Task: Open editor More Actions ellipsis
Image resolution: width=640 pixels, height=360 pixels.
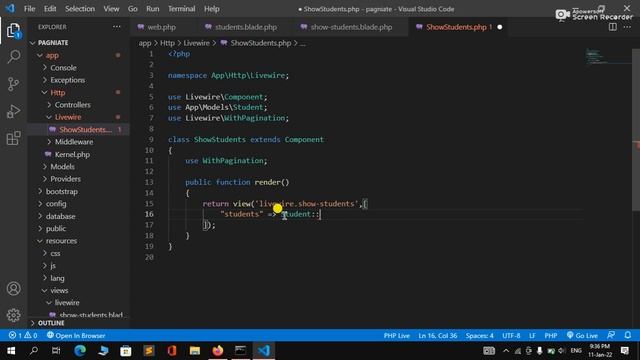Action: tap(627, 27)
